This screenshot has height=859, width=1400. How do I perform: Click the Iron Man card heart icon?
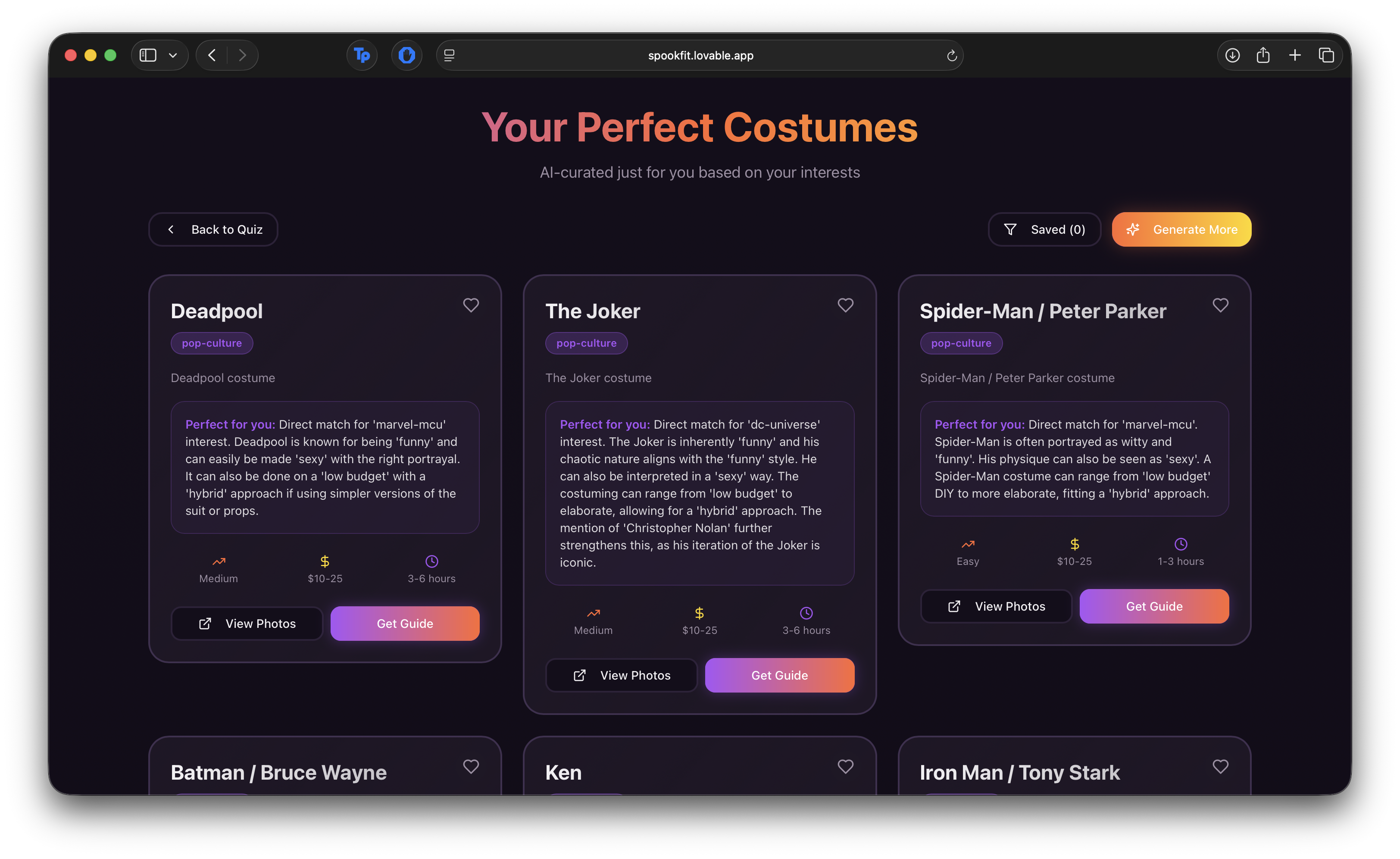coord(1220,766)
